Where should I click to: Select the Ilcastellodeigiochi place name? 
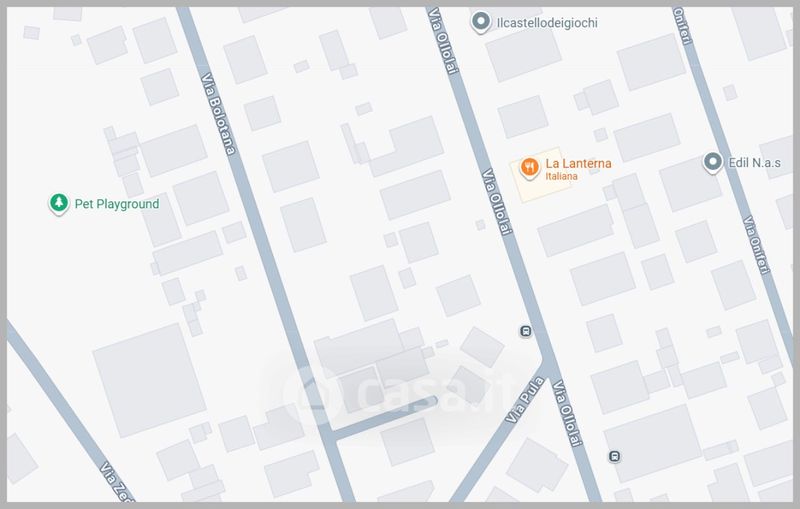tap(547, 22)
